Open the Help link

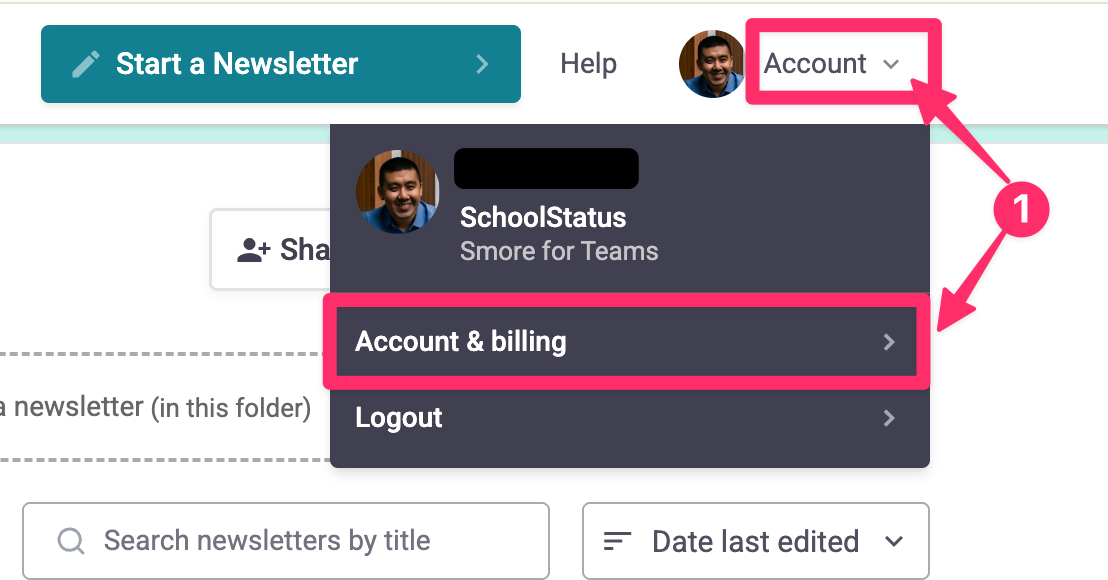click(x=588, y=64)
